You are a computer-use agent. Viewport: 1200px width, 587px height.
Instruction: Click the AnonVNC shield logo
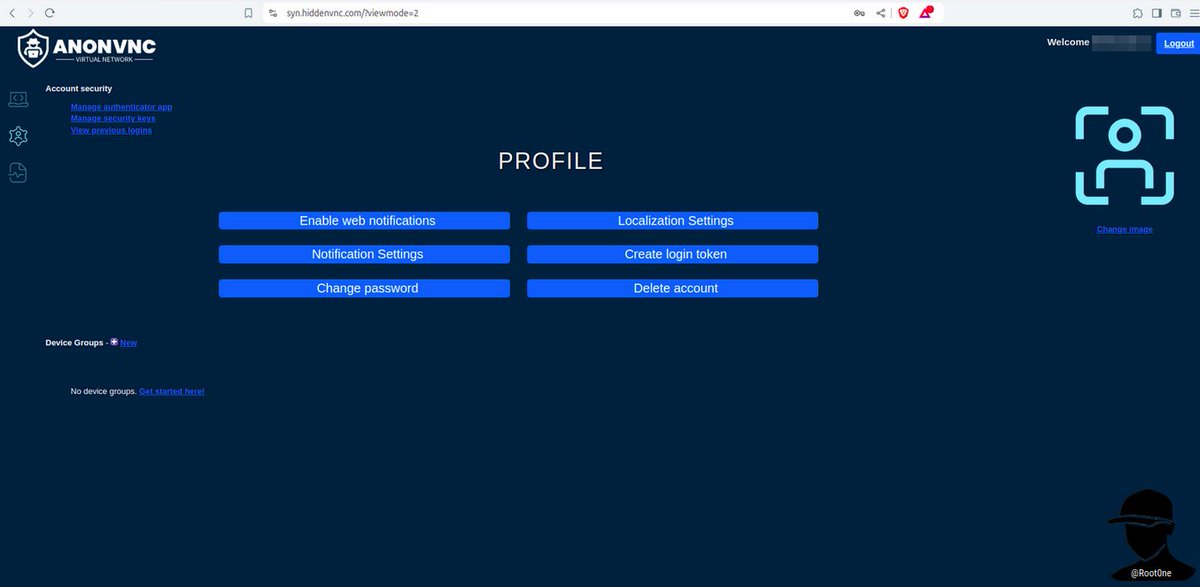(x=33, y=48)
